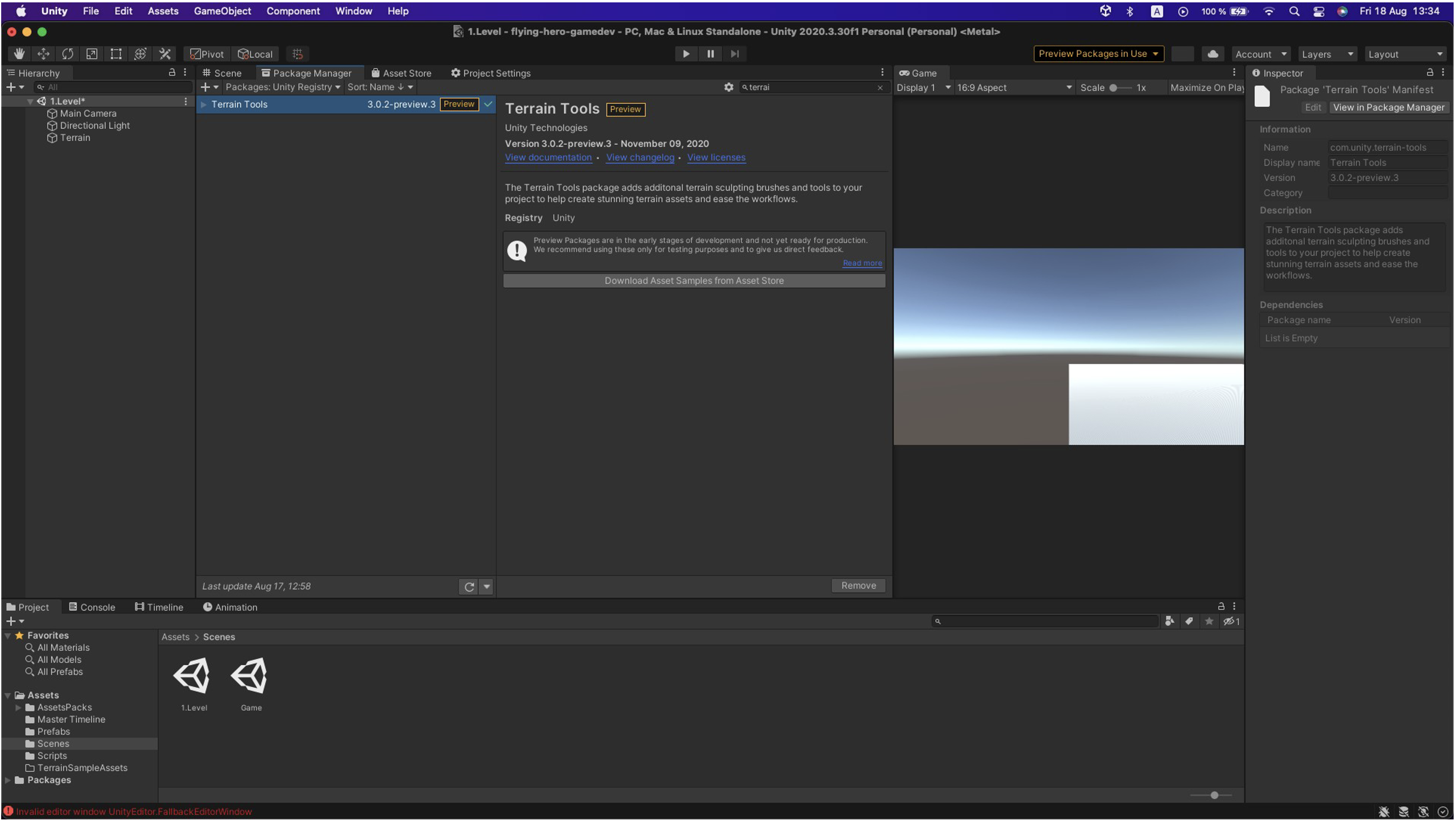Select the combined Transform tool
Viewport: 1456px width, 820px height.
click(x=141, y=53)
